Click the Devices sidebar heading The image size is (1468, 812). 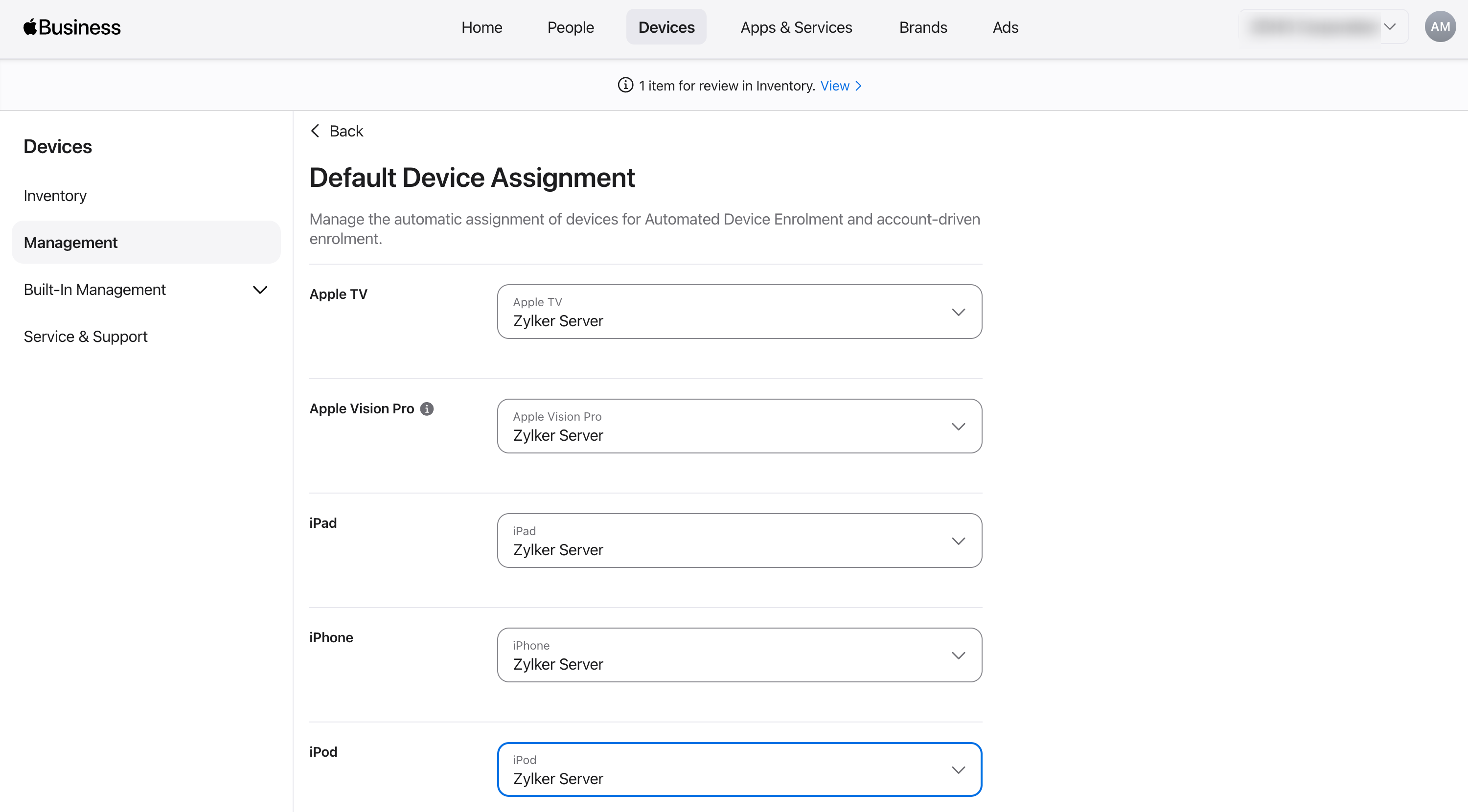[58, 146]
